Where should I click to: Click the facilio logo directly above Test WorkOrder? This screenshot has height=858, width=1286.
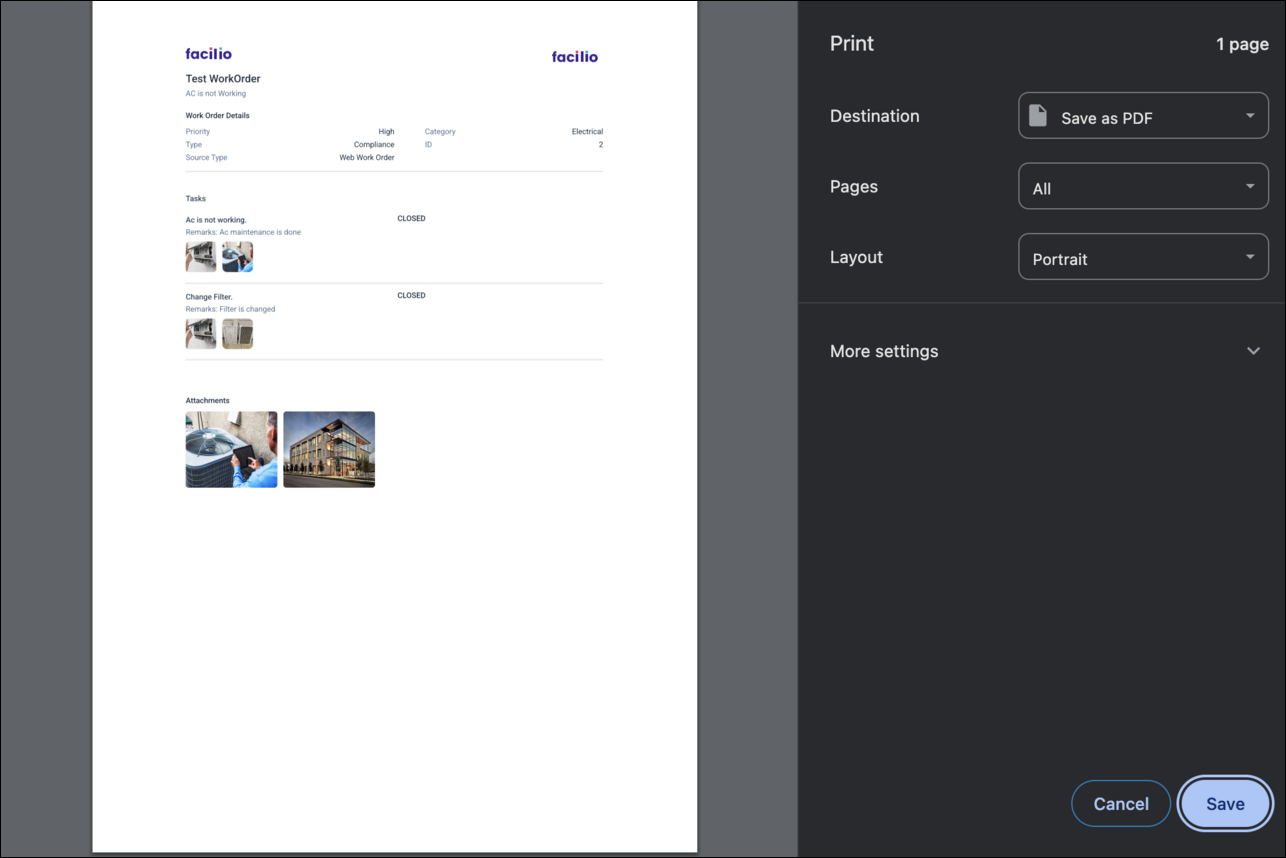(208, 54)
